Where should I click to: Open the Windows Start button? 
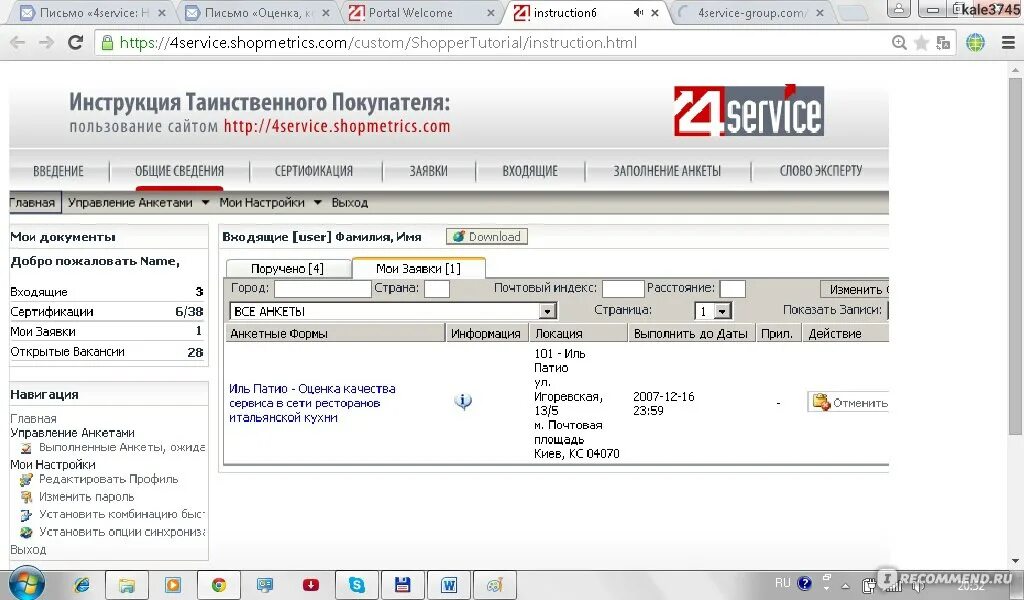pyautogui.click(x=27, y=583)
